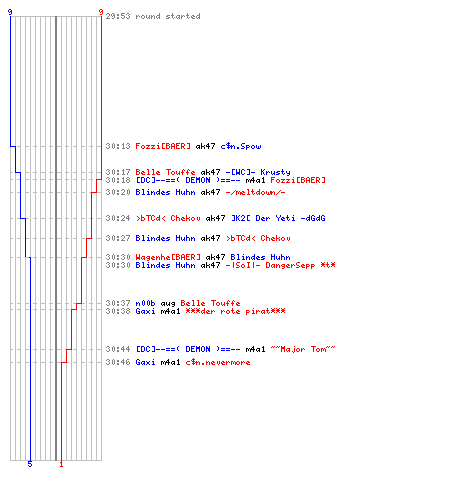
Task: Click victim ***der rote pirat***
Action: coord(235,311)
